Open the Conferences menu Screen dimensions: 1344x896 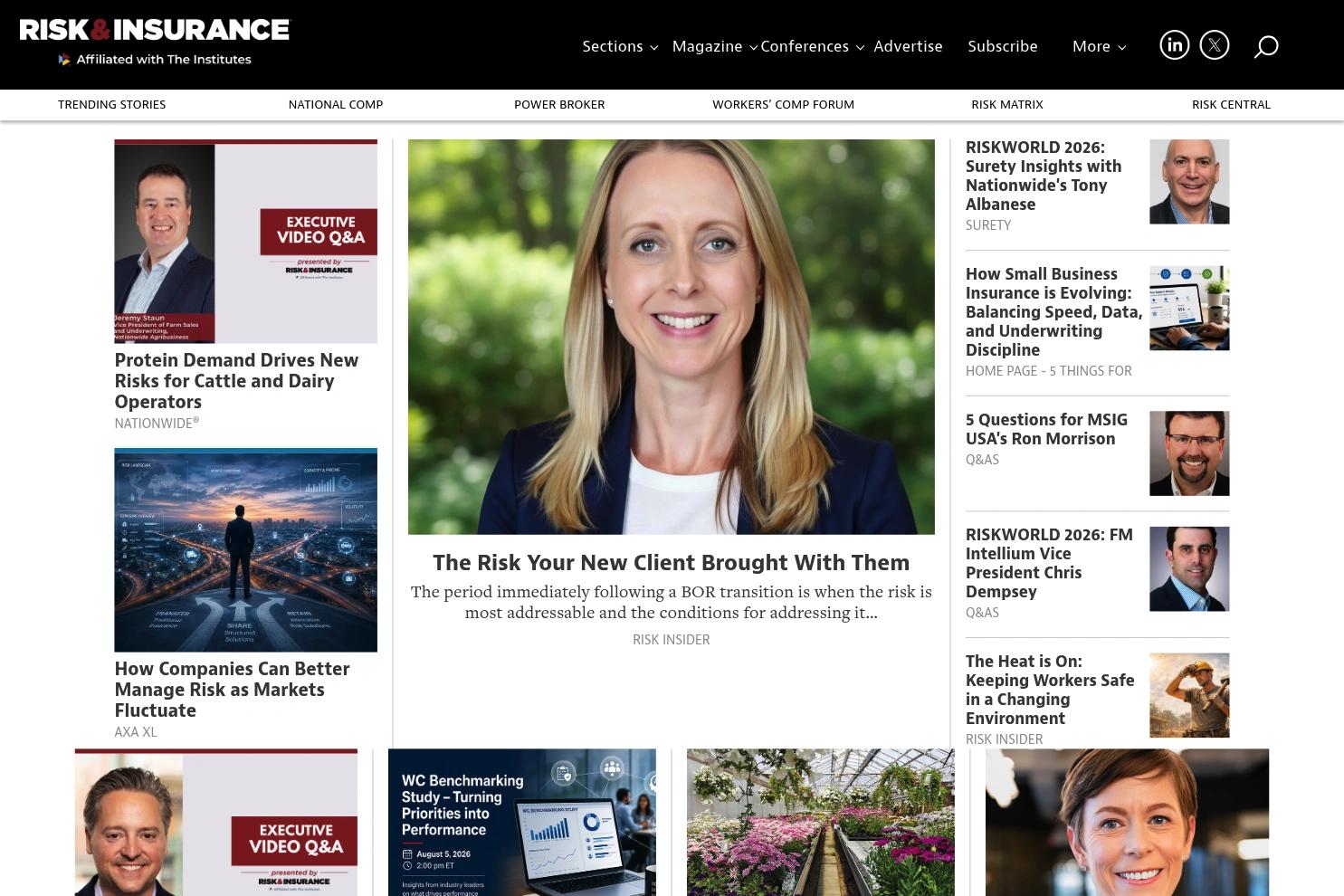click(x=805, y=46)
